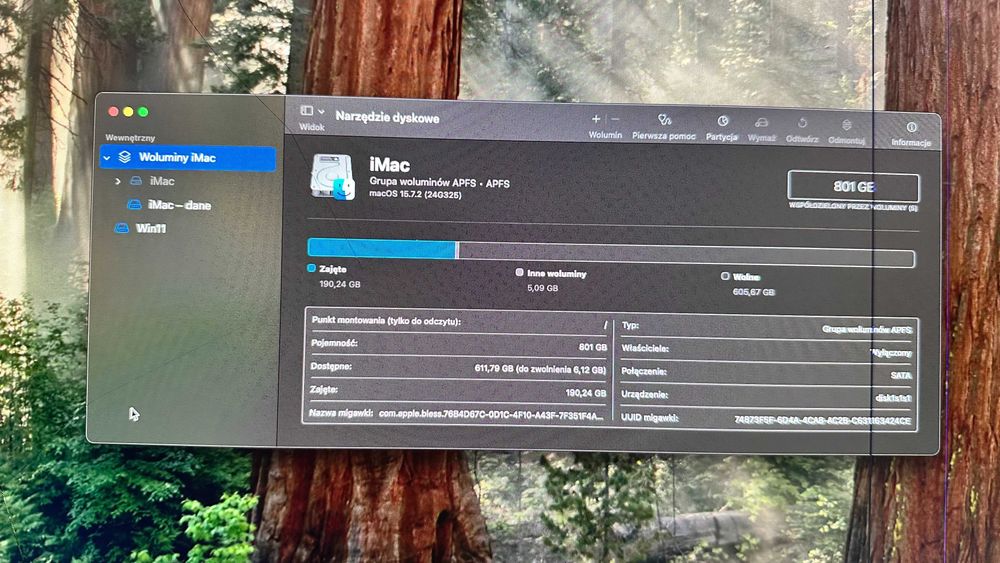Click the Właściciele Wyłączony row
This screenshot has width=1000, height=563.
tap(767, 351)
